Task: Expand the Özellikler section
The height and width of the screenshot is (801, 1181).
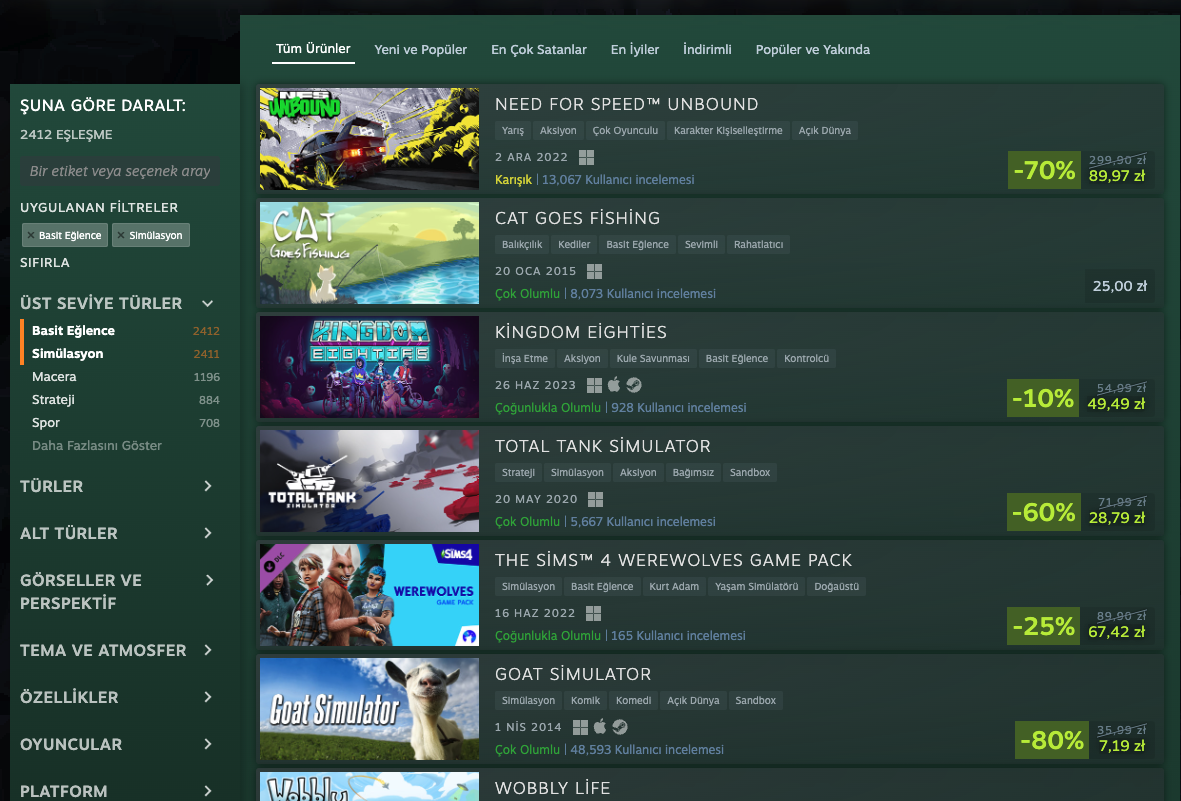Action: [x=208, y=698]
